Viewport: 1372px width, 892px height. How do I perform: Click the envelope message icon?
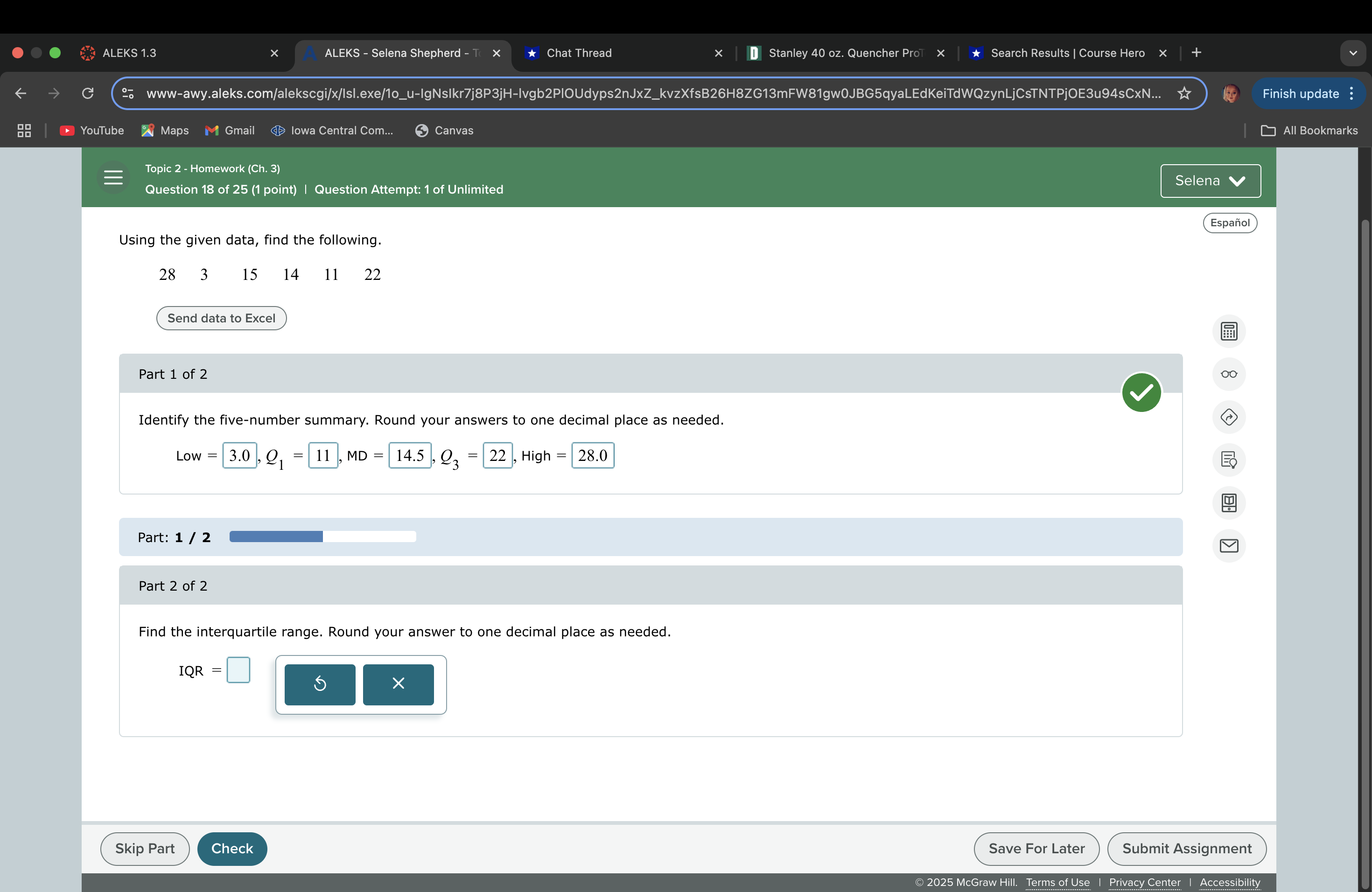tap(1228, 546)
